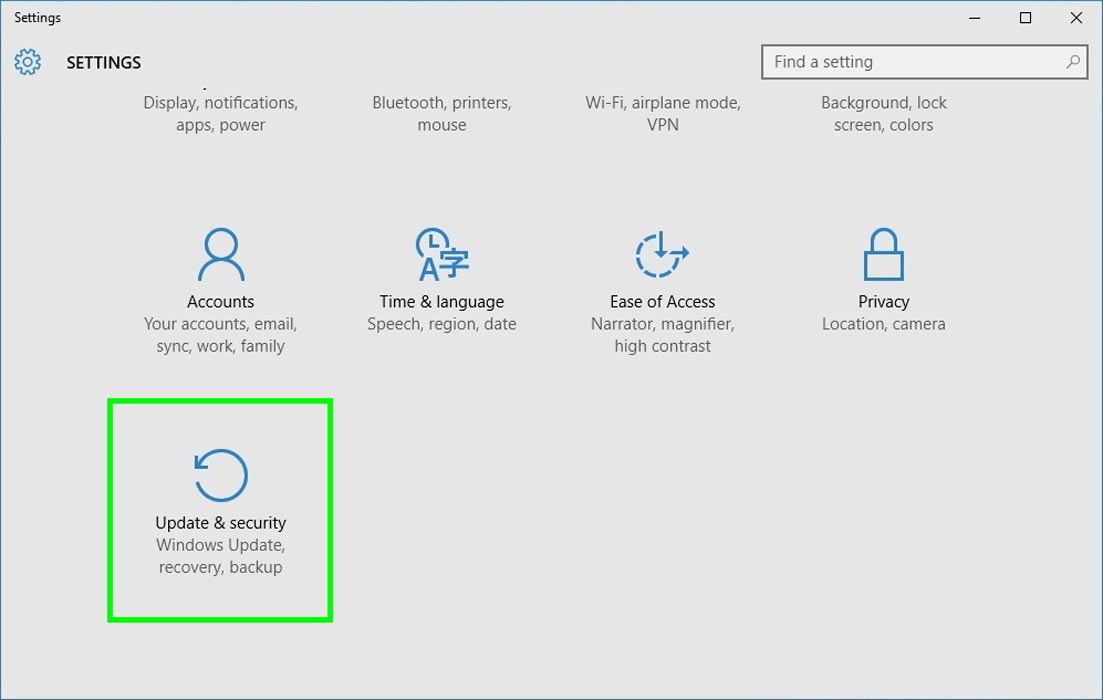Minimize the Settings window
The image size is (1103, 700).
click(974, 18)
